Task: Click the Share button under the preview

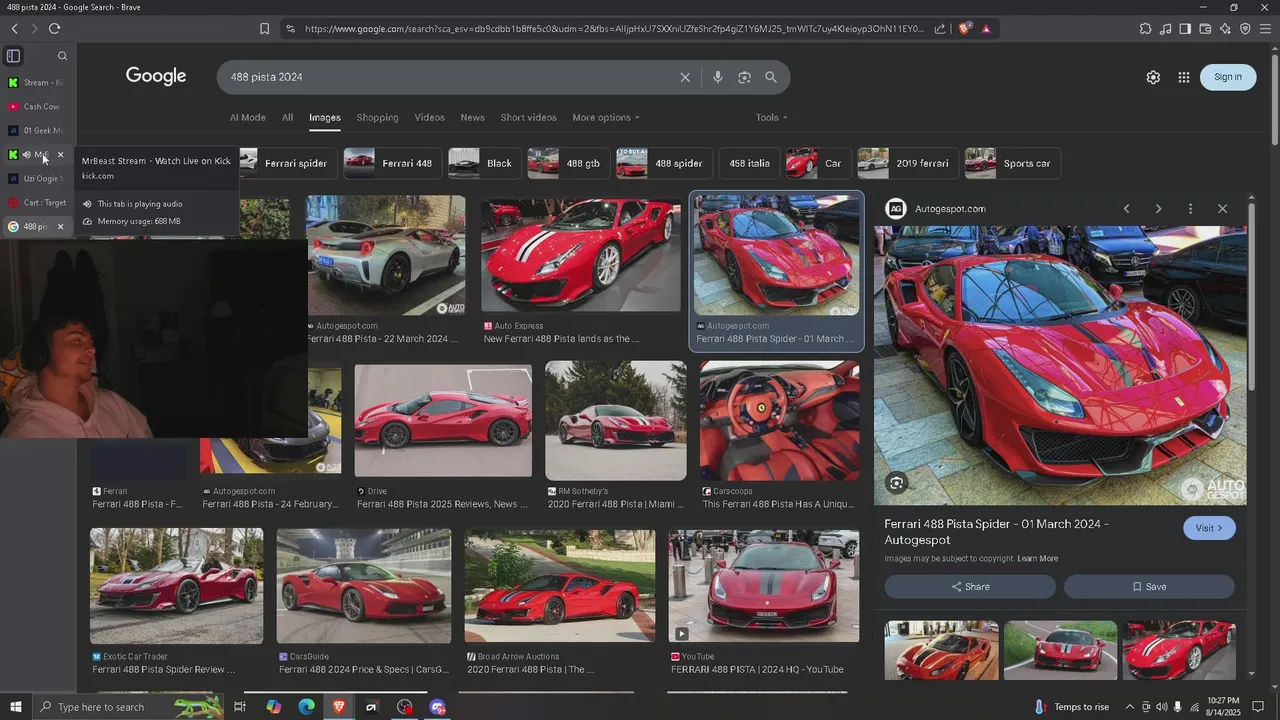Action: pyautogui.click(x=970, y=587)
